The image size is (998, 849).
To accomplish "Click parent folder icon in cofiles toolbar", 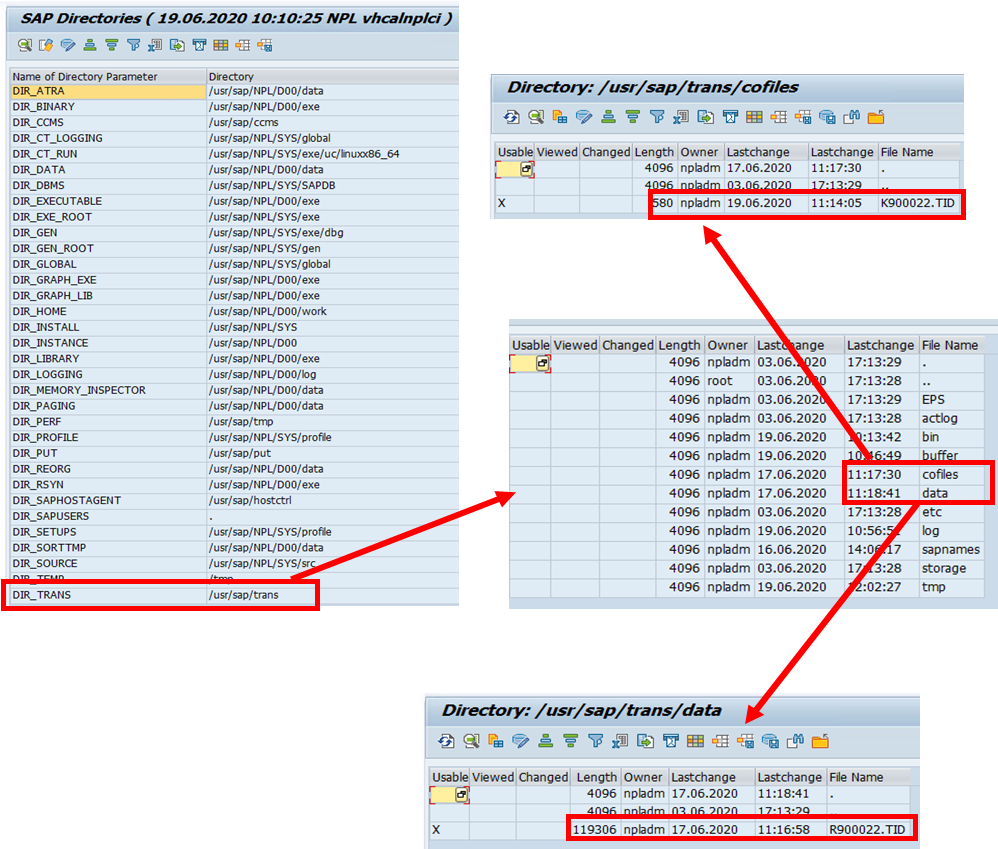I will [876, 117].
